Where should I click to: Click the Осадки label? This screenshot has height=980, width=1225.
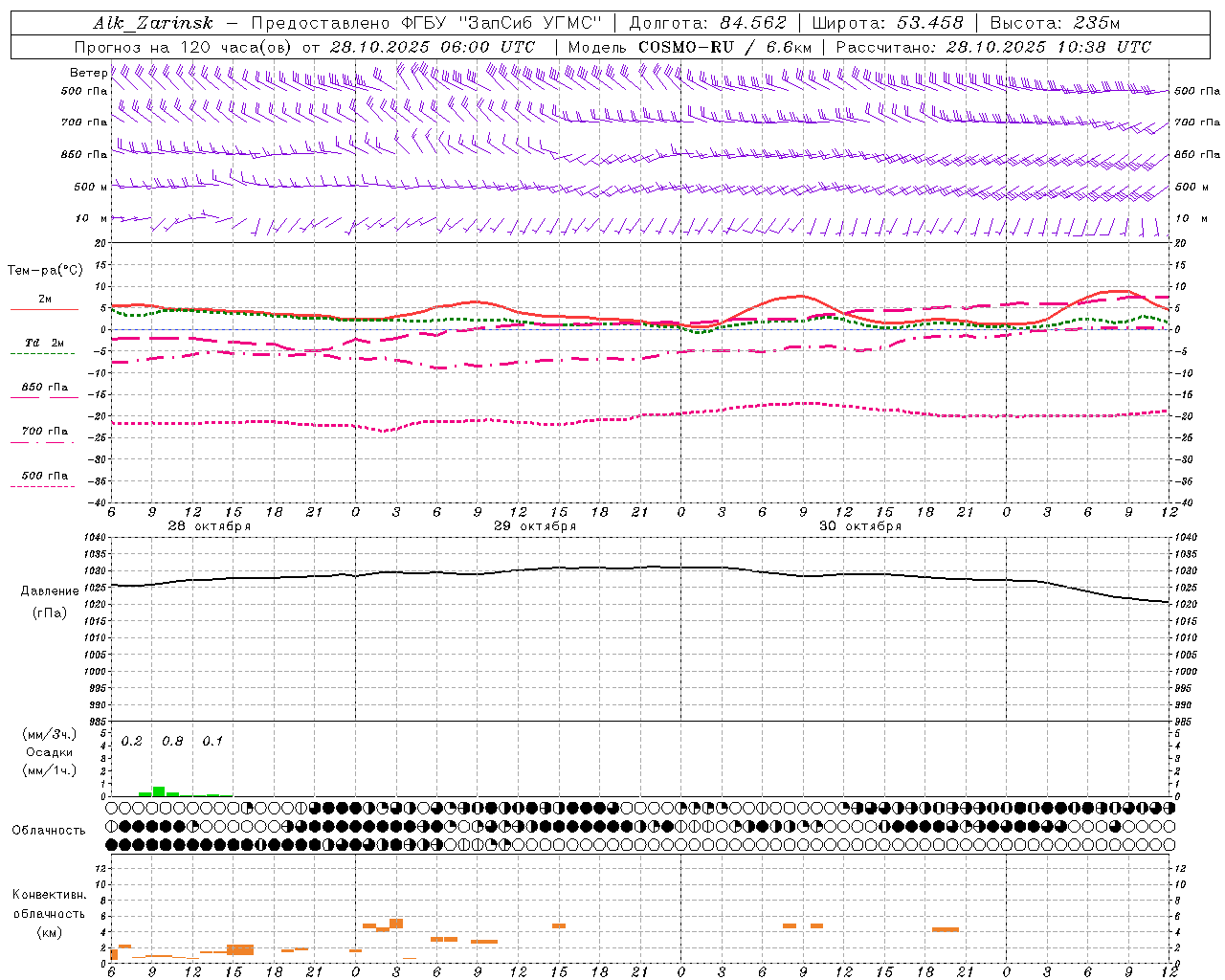click(x=50, y=752)
